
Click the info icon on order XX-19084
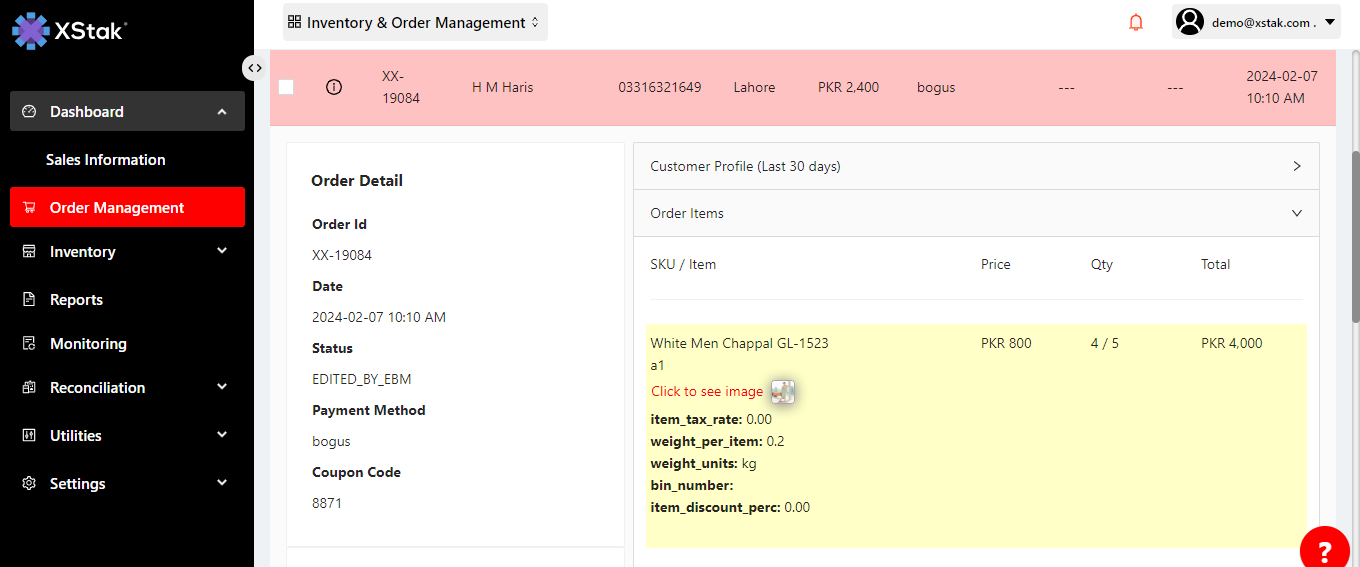(334, 87)
